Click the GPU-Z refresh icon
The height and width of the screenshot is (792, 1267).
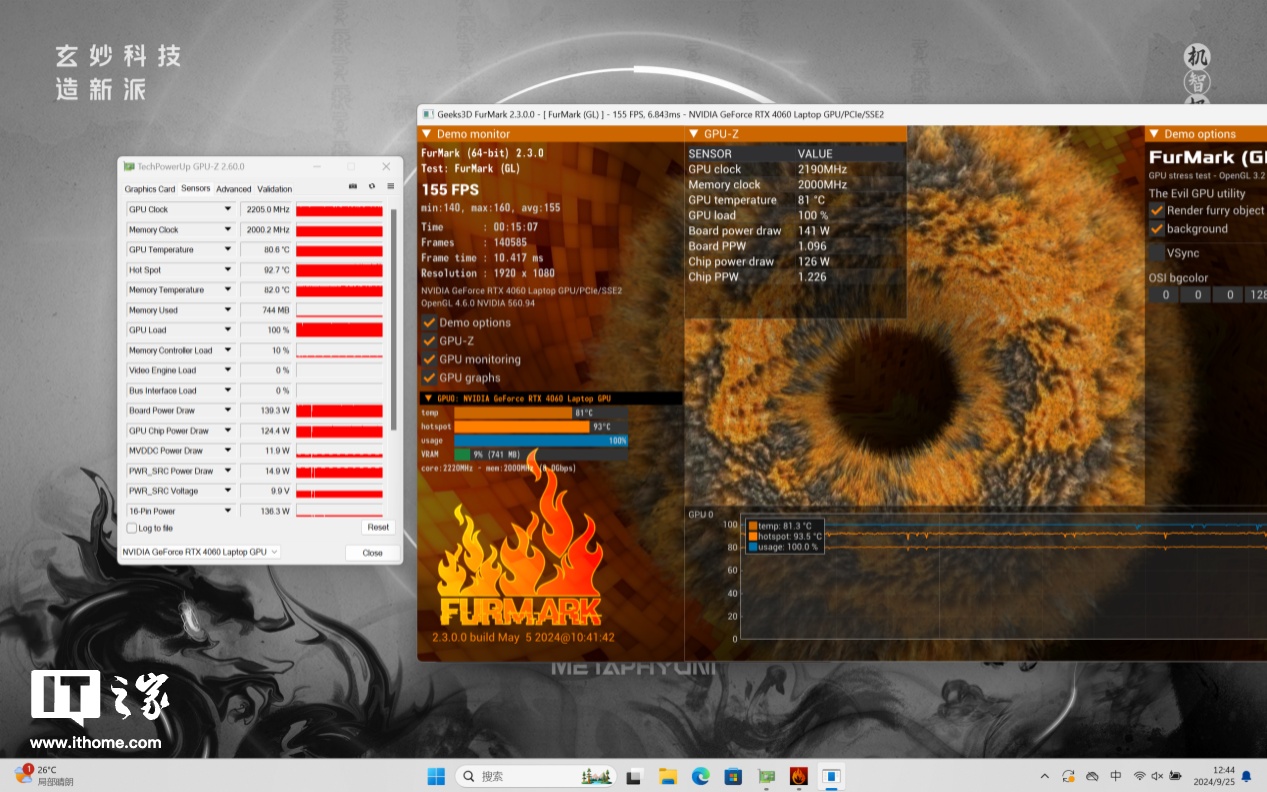pyautogui.click(x=371, y=187)
